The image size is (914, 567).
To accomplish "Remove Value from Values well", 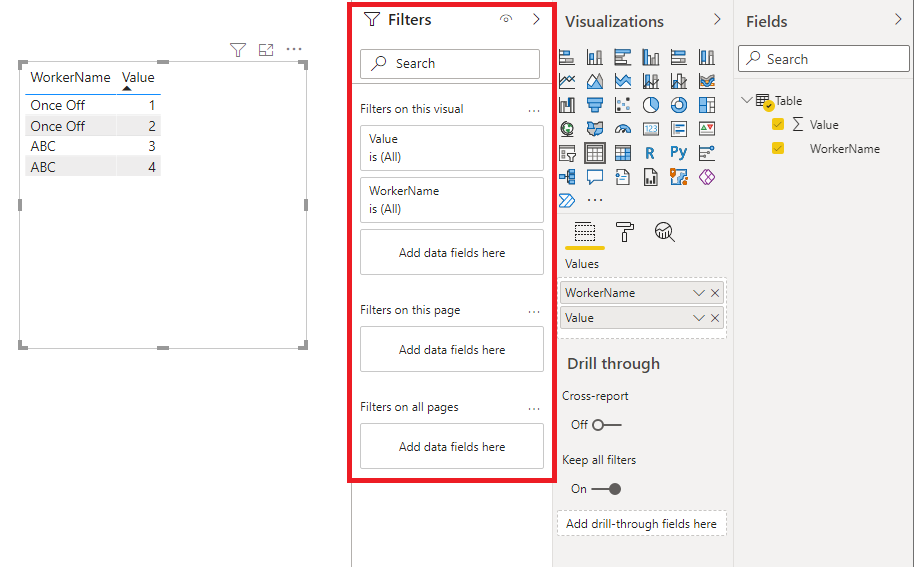I will click(715, 318).
